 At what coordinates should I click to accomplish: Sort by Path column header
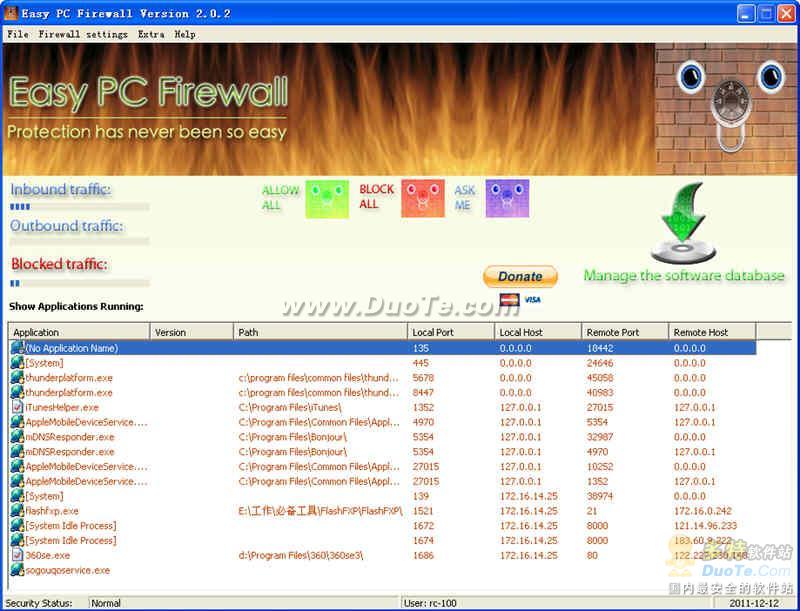click(320, 332)
